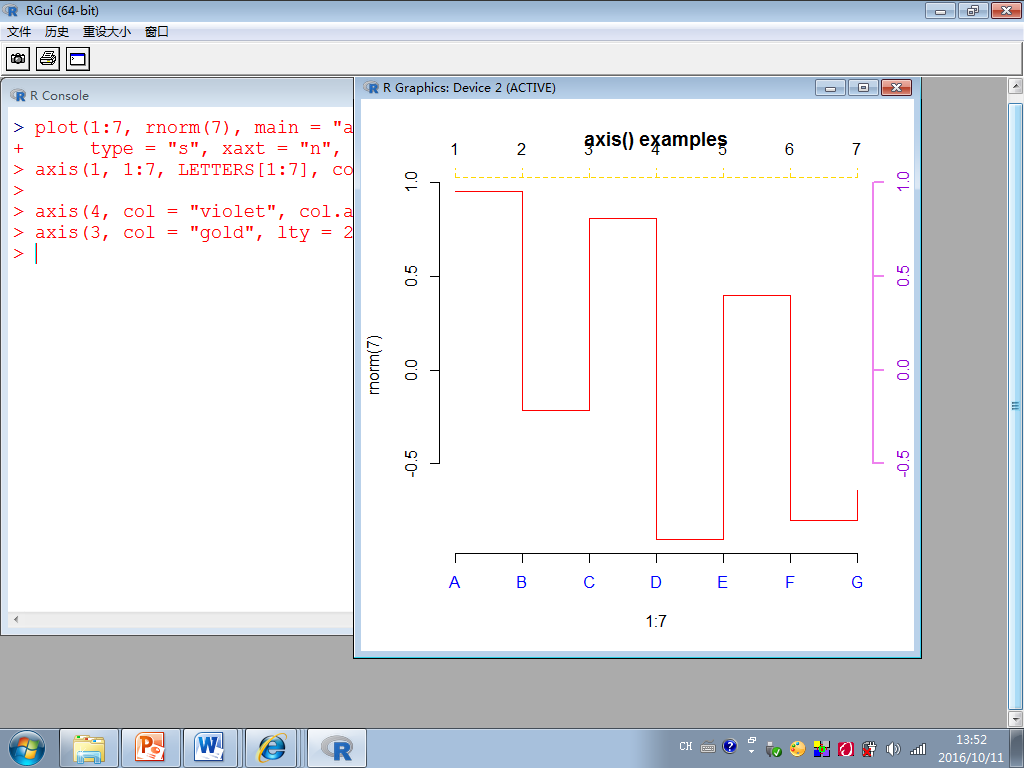Click the copy-to-clipboard camera toolbar icon

click(x=18, y=59)
